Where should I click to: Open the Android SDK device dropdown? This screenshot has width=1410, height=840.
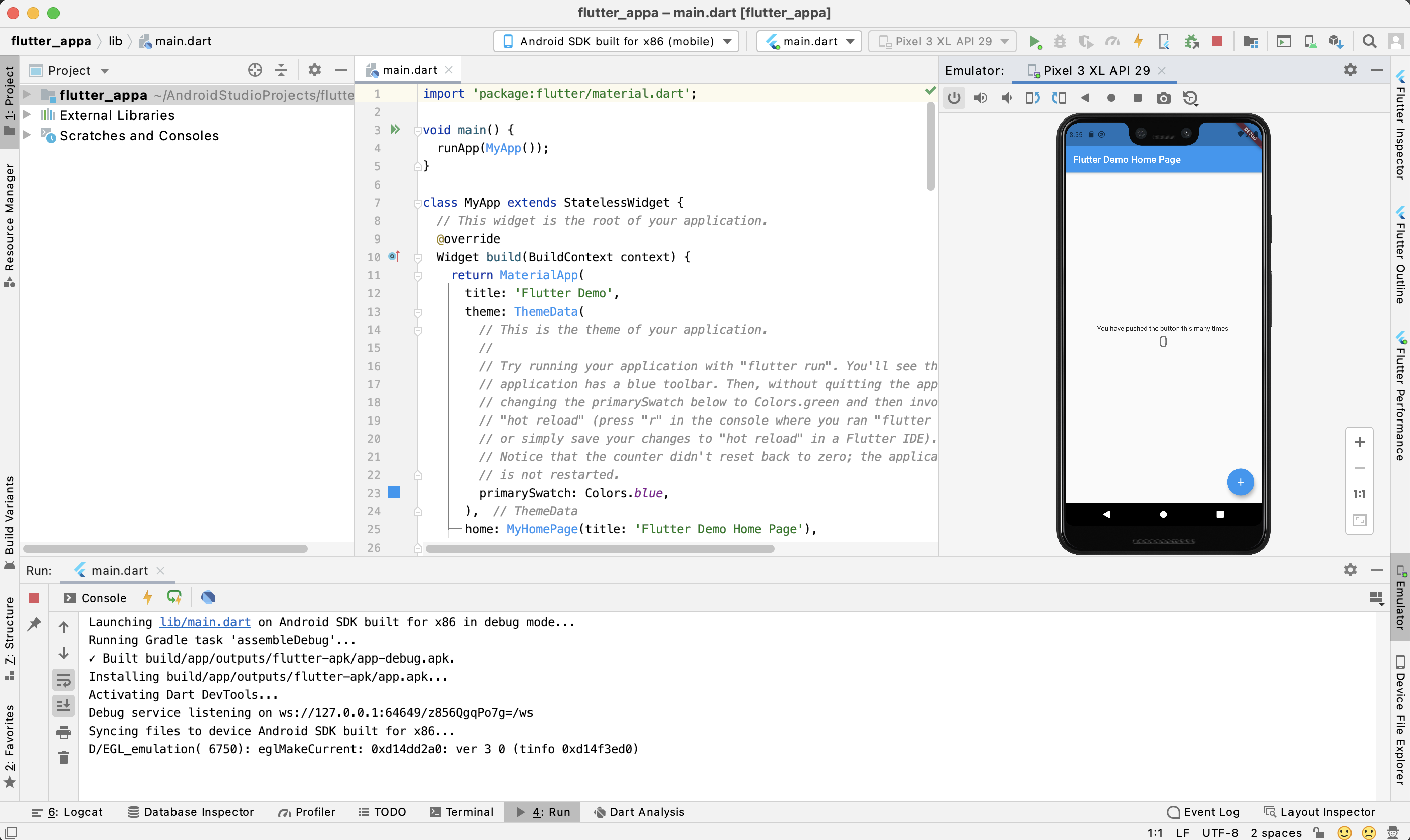pyautogui.click(x=616, y=41)
